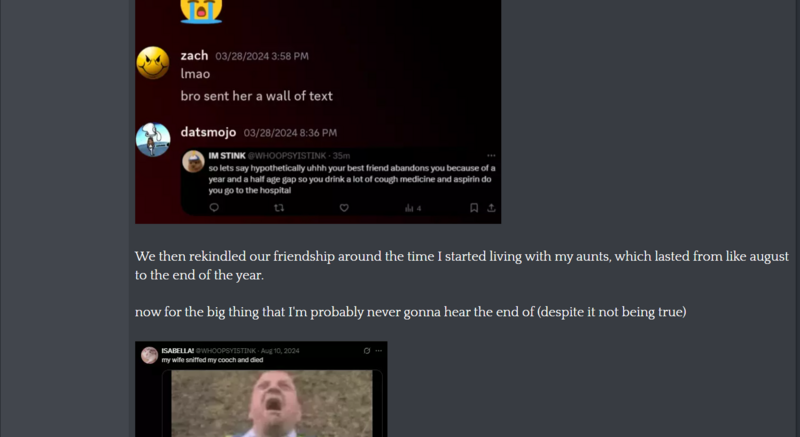Click the share upload icon on tweet

491,208
